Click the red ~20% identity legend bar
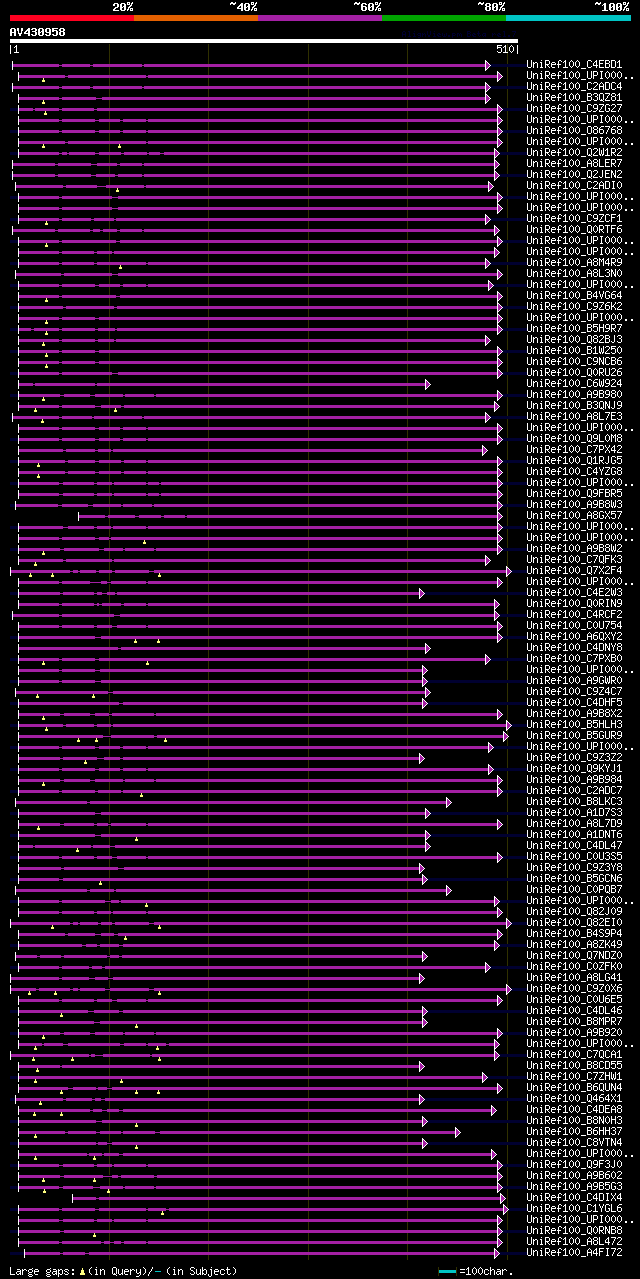This screenshot has height=1279, width=640. pos(72,18)
